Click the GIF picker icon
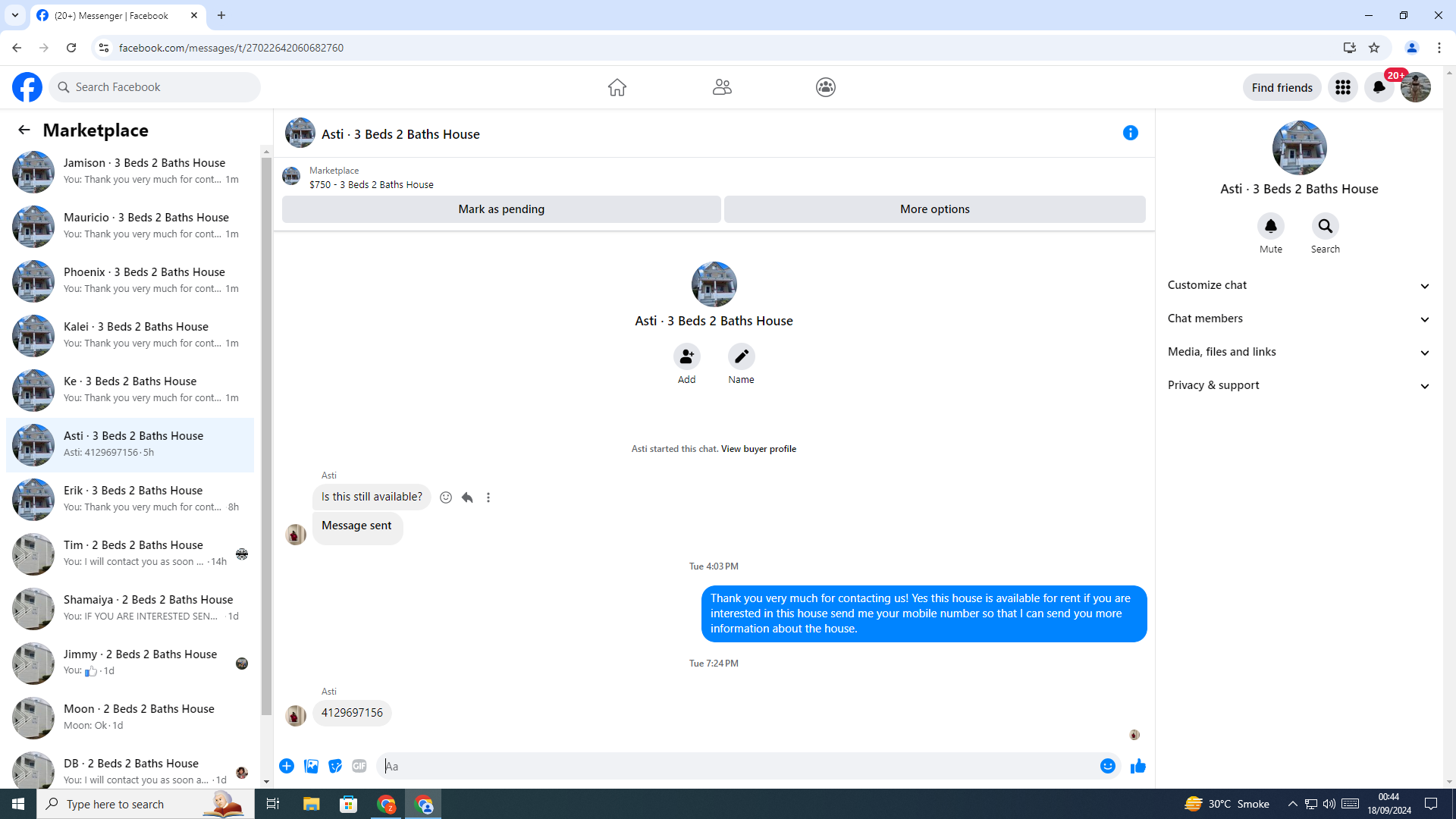Viewport: 1456px width, 819px height. click(359, 767)
